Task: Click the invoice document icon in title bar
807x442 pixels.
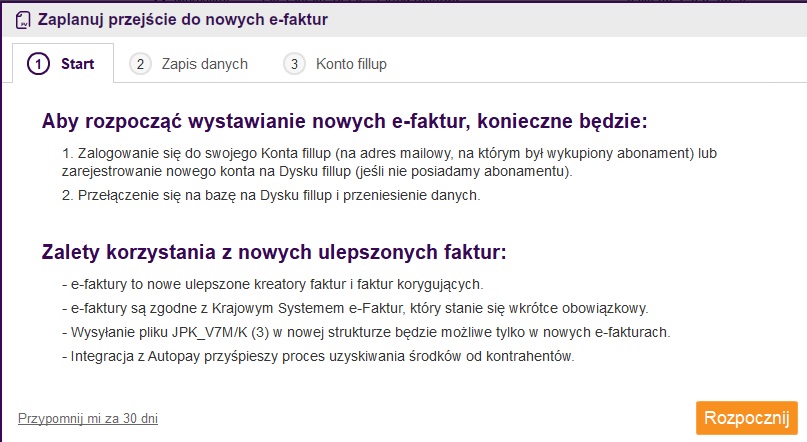Action: click(23, 21)
